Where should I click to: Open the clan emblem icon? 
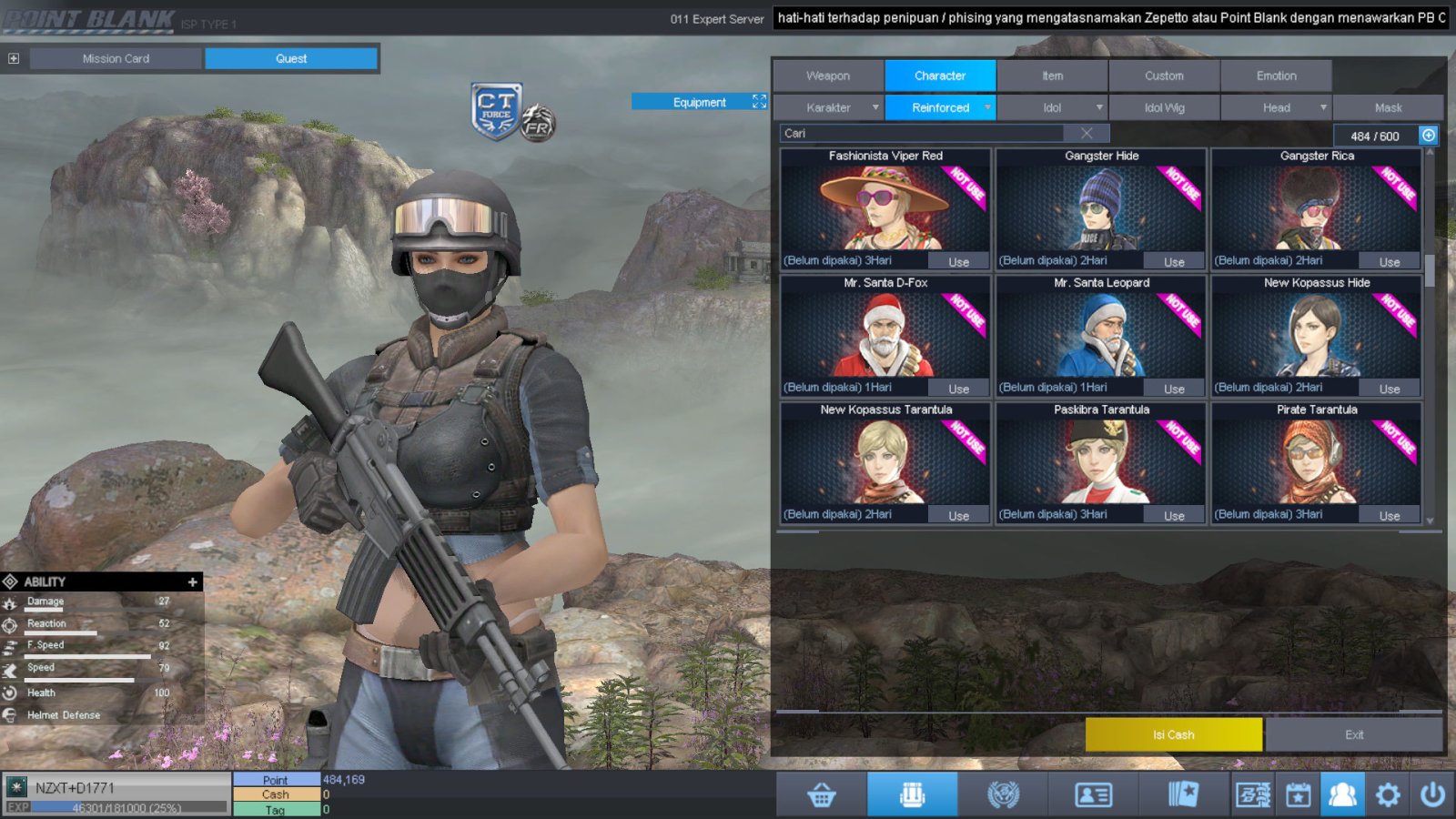[1003, 795]
